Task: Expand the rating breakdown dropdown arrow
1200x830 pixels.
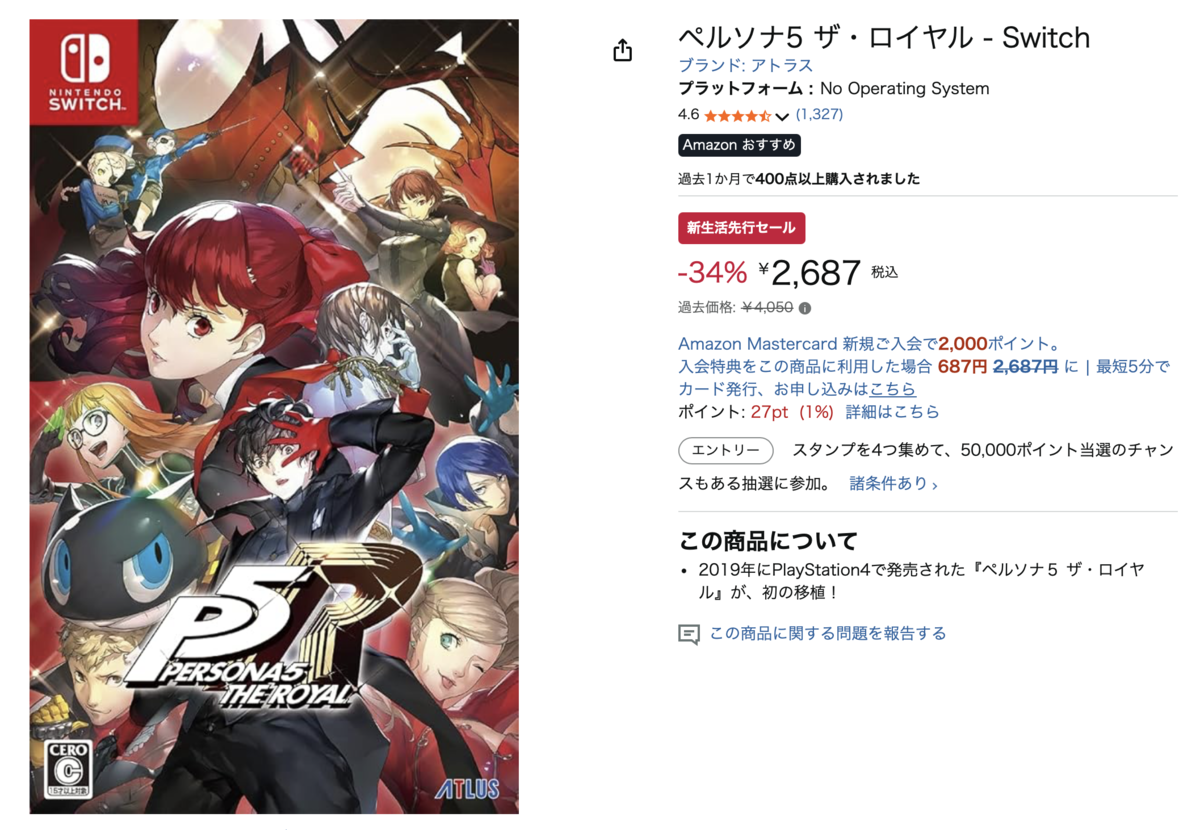Action: tap(782, 116)
